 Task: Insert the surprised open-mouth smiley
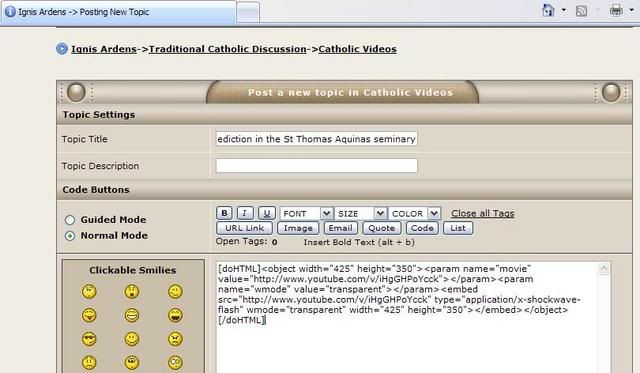pyautogui.click(x=131, y=291)
